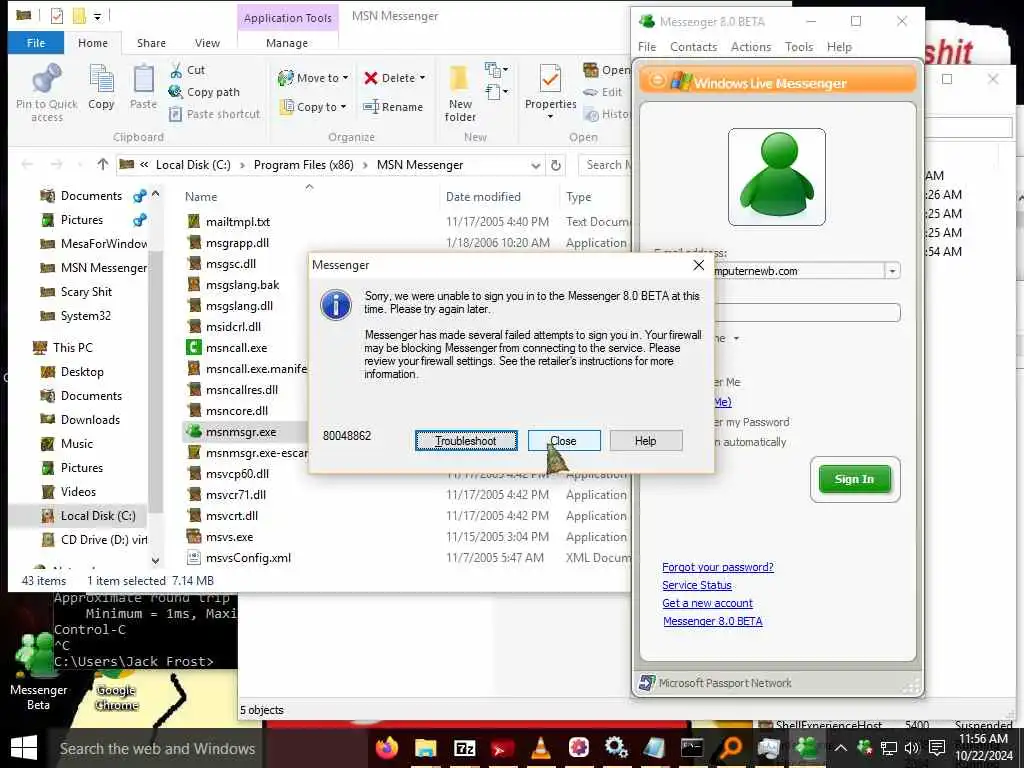Show hidden system tray icons chevron
Screen dimensions: 1024x768
[x=840, y=748]
